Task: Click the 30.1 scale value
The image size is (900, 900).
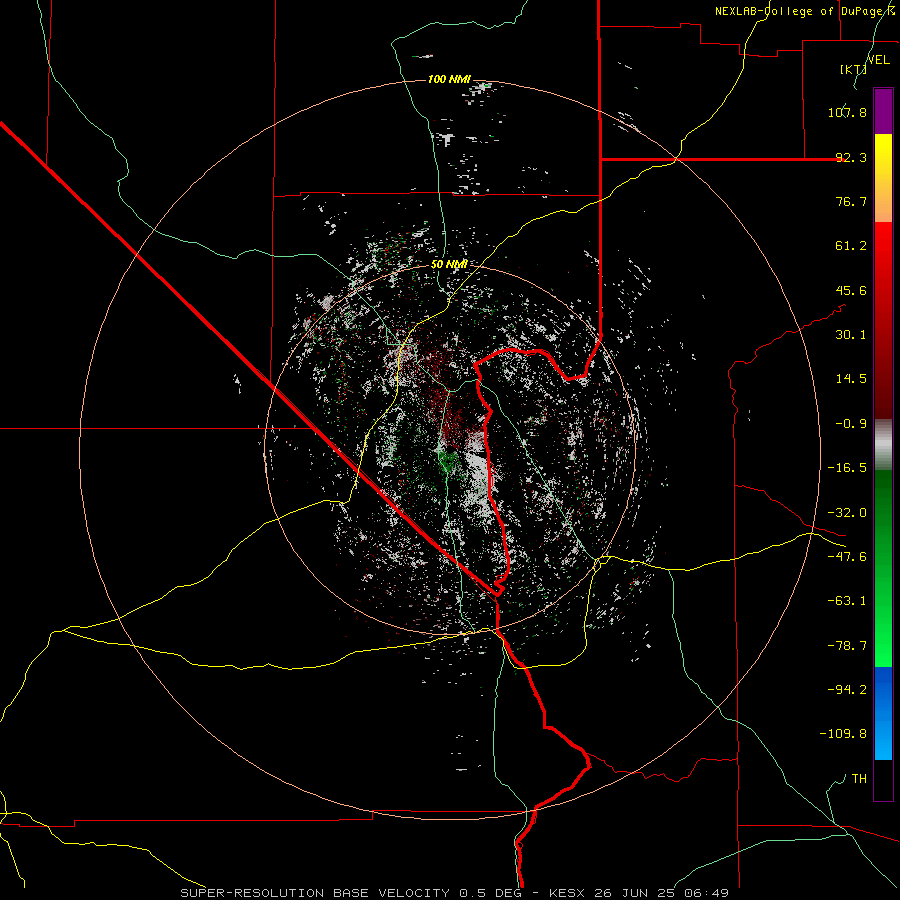Action: [x=851, y=335]
